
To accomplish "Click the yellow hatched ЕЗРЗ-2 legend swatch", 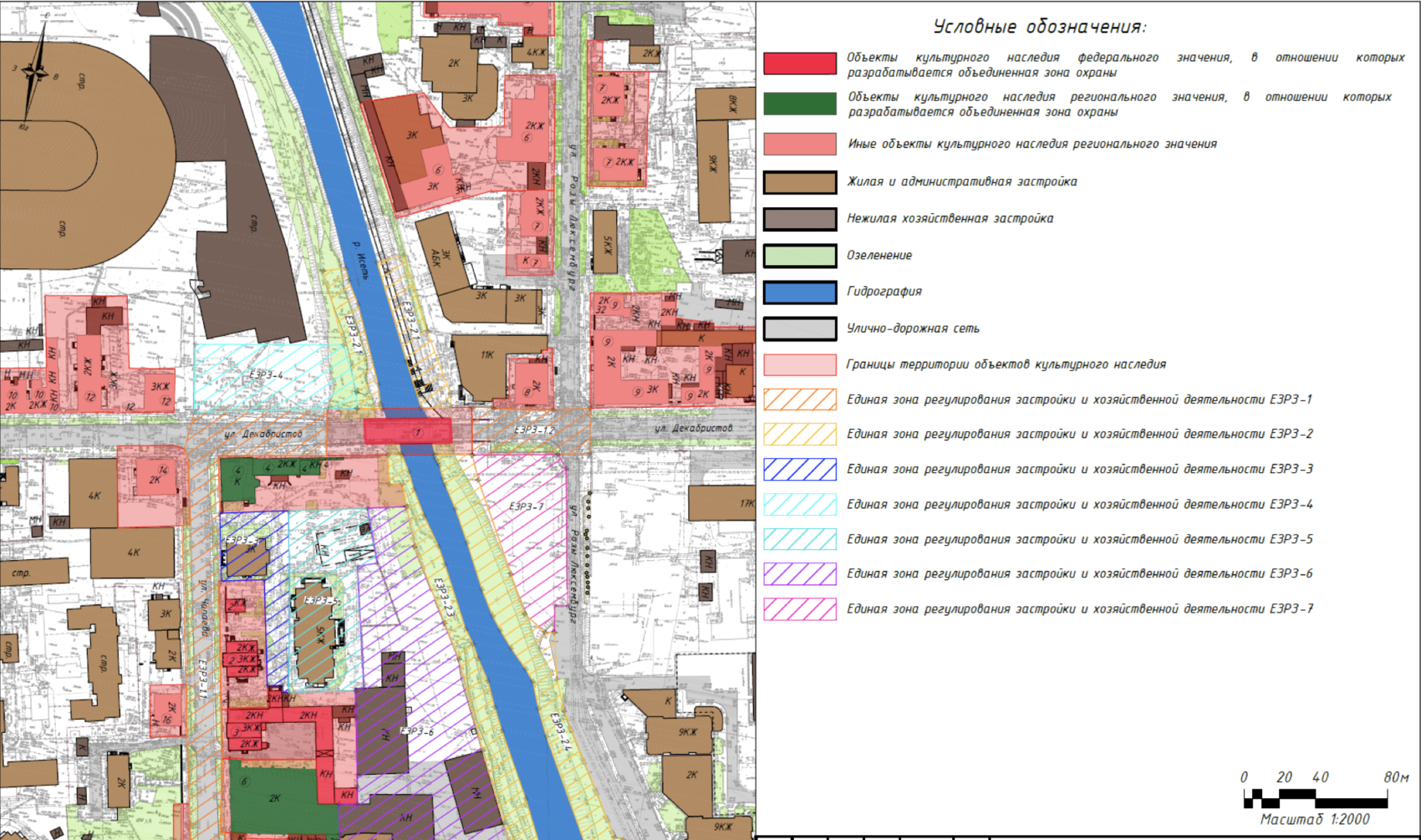I will coord(799,434).
